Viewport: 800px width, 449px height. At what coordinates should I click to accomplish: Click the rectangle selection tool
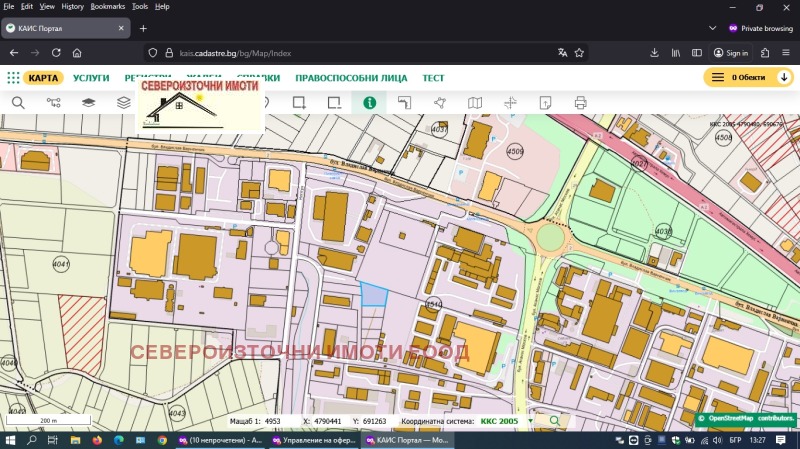(298, 102)
